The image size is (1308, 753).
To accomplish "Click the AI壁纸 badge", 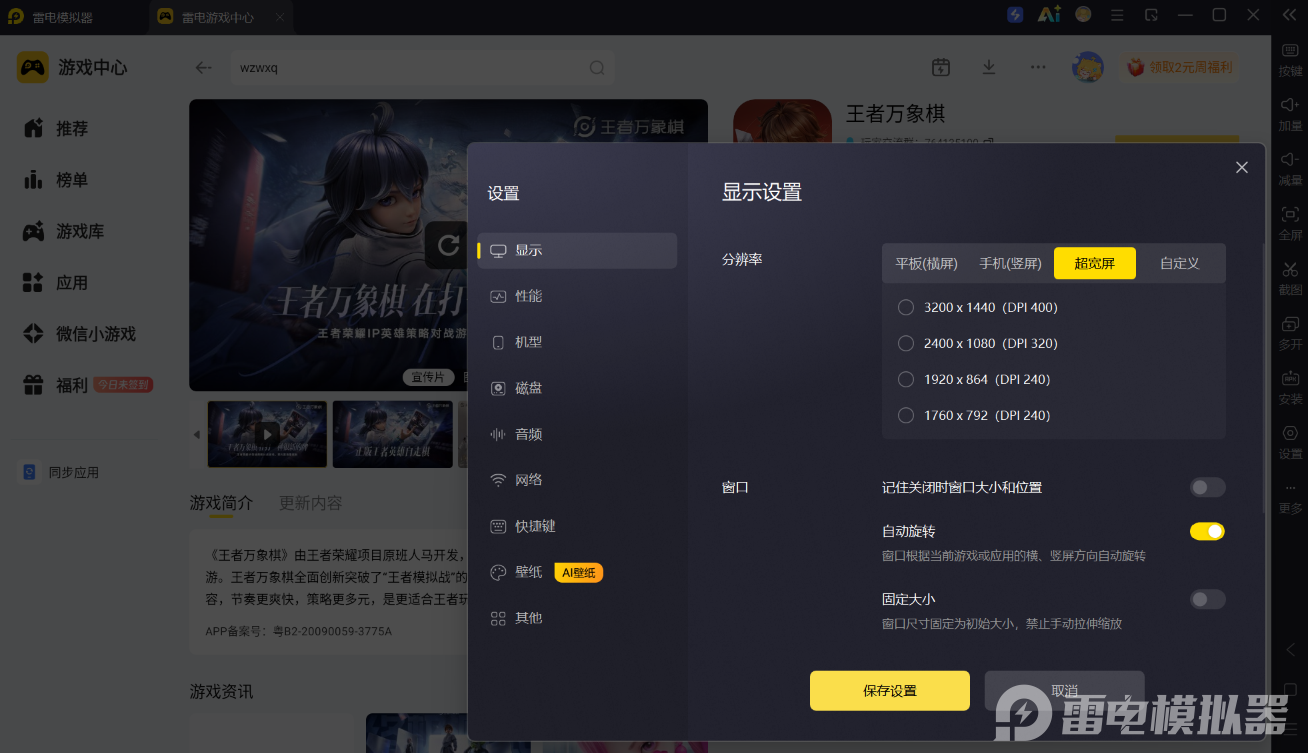I will (579, 572).
